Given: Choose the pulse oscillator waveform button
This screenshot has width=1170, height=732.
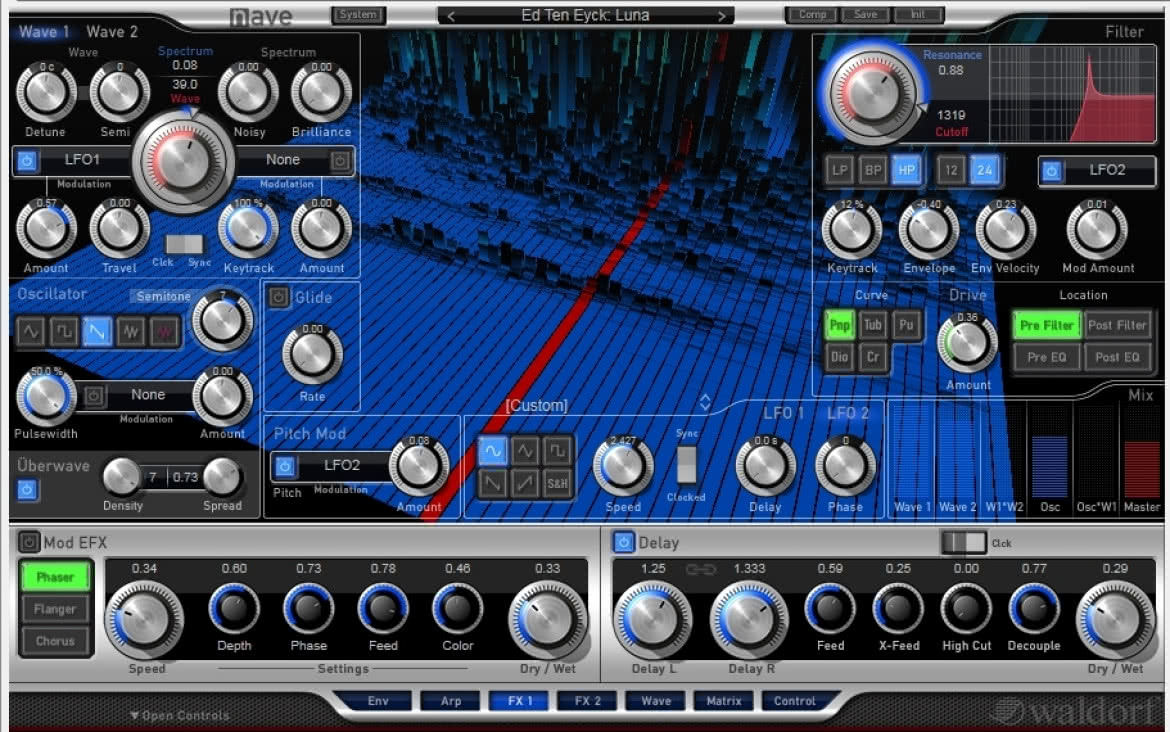Looking at the screenshot, I should pyautogui.click(x=64, y=331).
